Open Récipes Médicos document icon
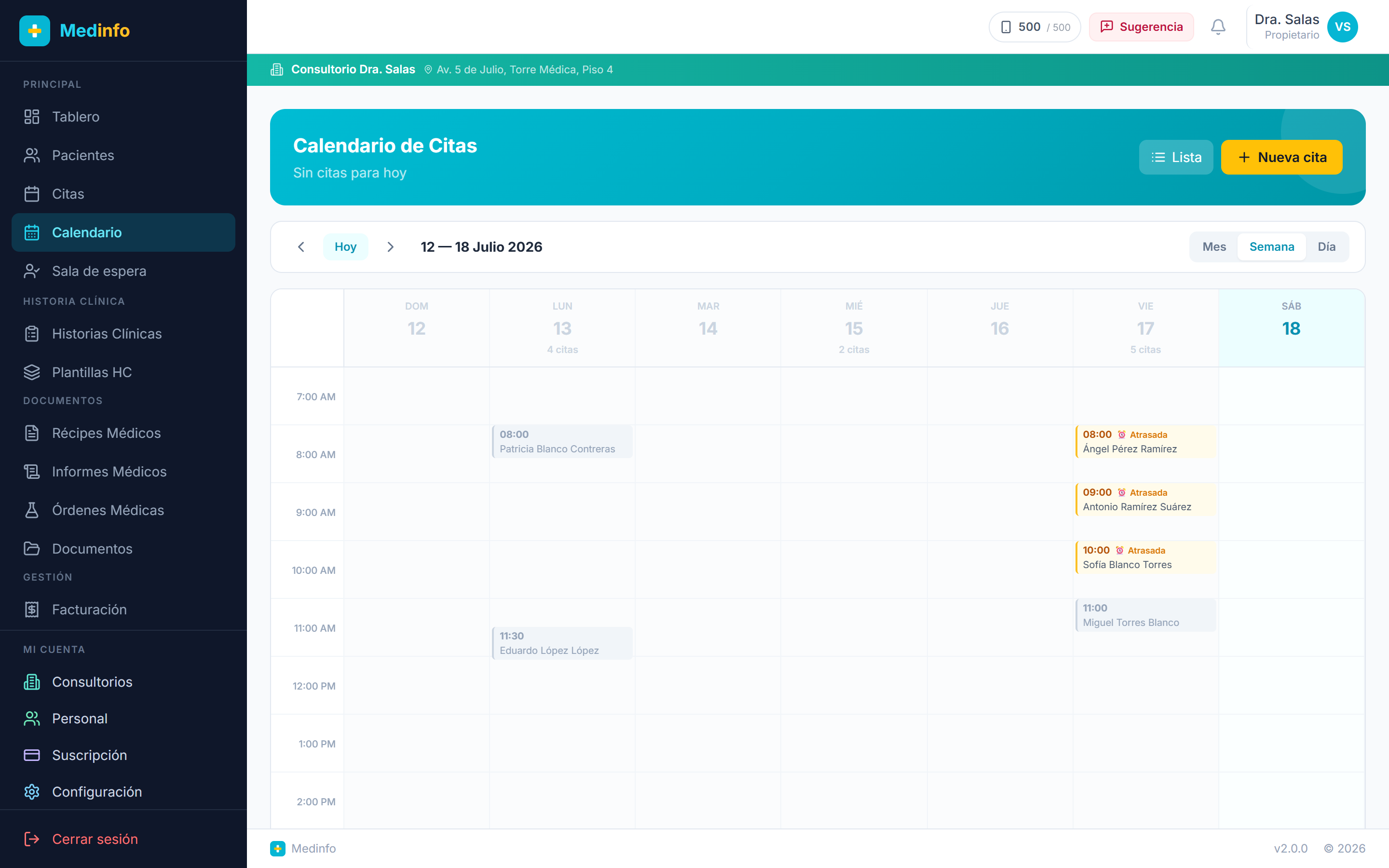Image resolution: width=1389 pixels, height=868 pixels. [x=31, y=433]
